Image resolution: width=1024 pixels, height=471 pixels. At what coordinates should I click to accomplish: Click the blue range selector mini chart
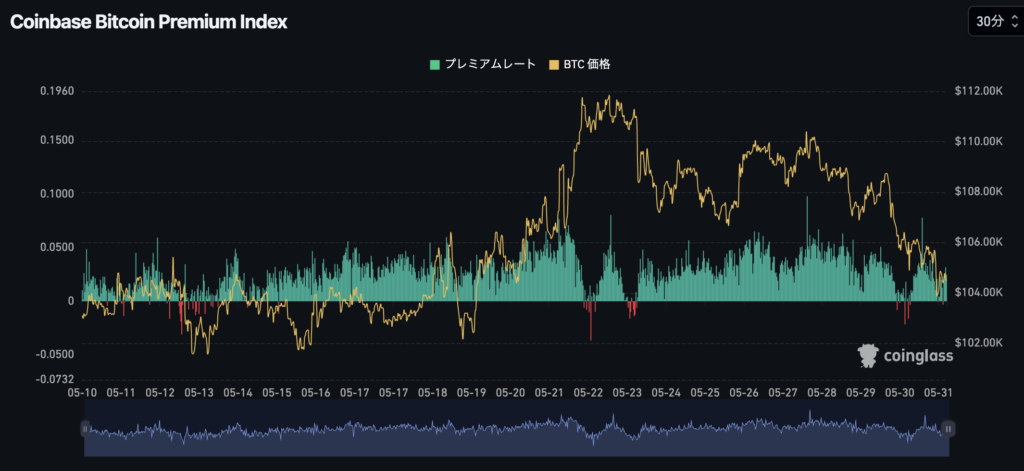click(x=517, y=429)
